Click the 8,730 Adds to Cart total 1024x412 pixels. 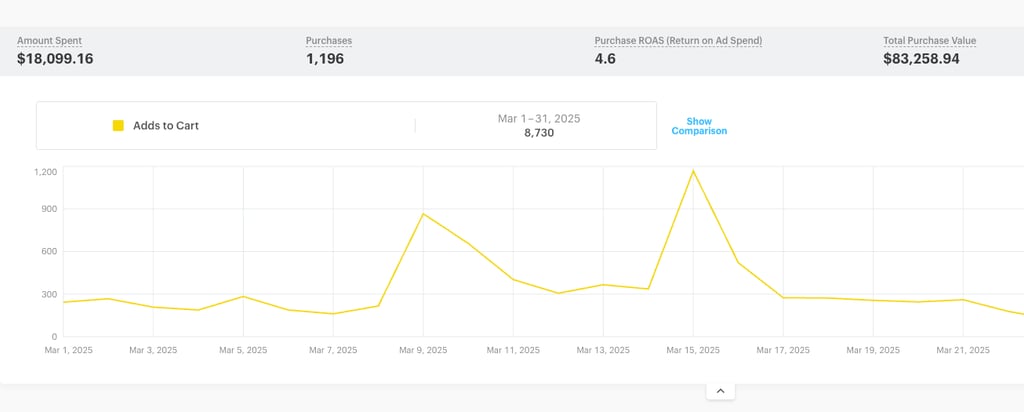pyautogui.click(x=538, y=133)
